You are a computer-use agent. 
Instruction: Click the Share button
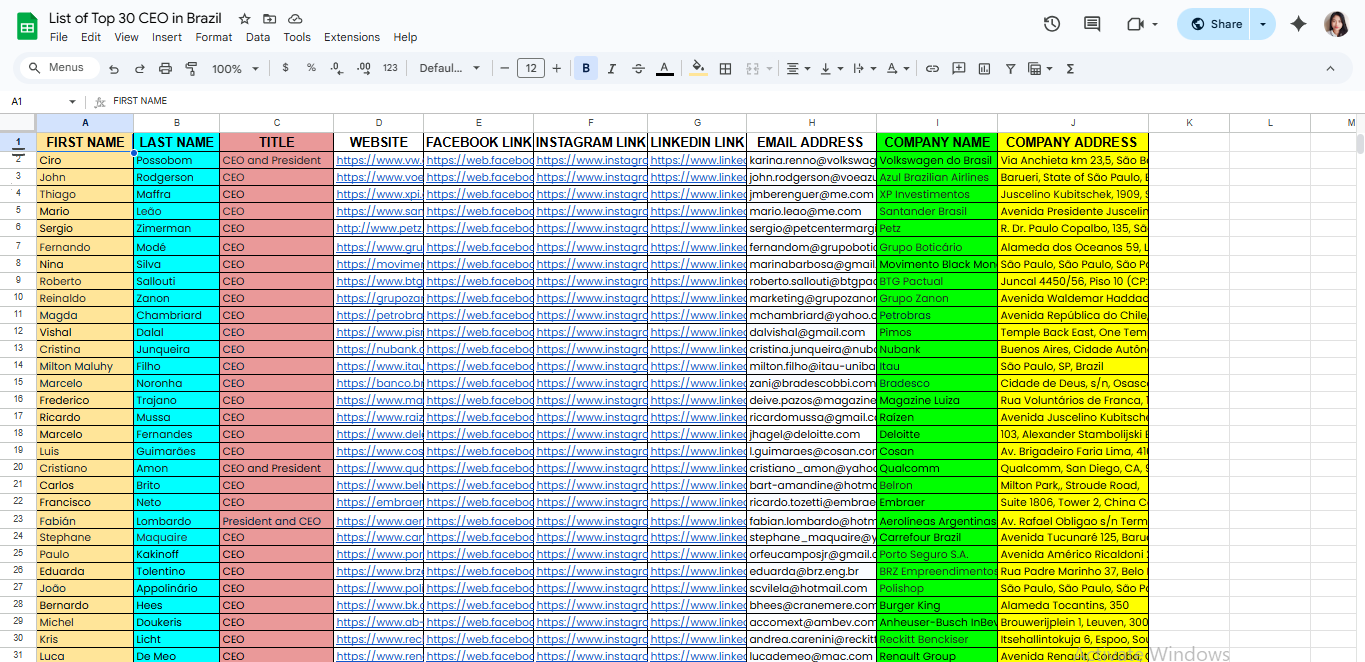(x=1216, y=24)
